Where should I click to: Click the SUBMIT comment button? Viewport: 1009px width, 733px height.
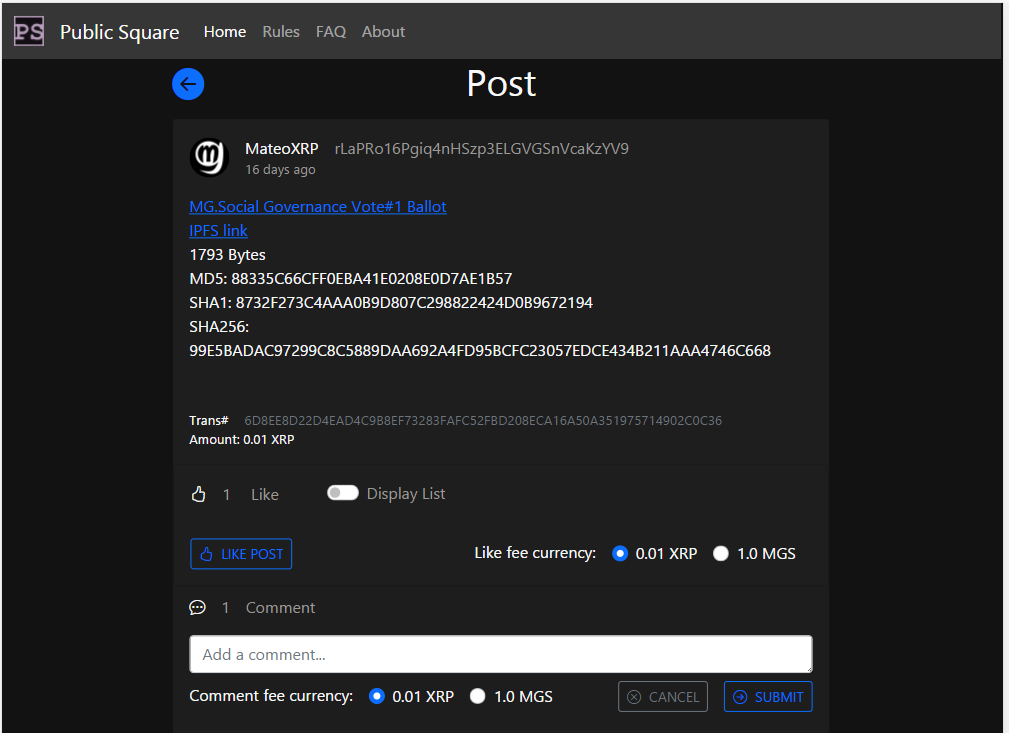pos(768,697)
